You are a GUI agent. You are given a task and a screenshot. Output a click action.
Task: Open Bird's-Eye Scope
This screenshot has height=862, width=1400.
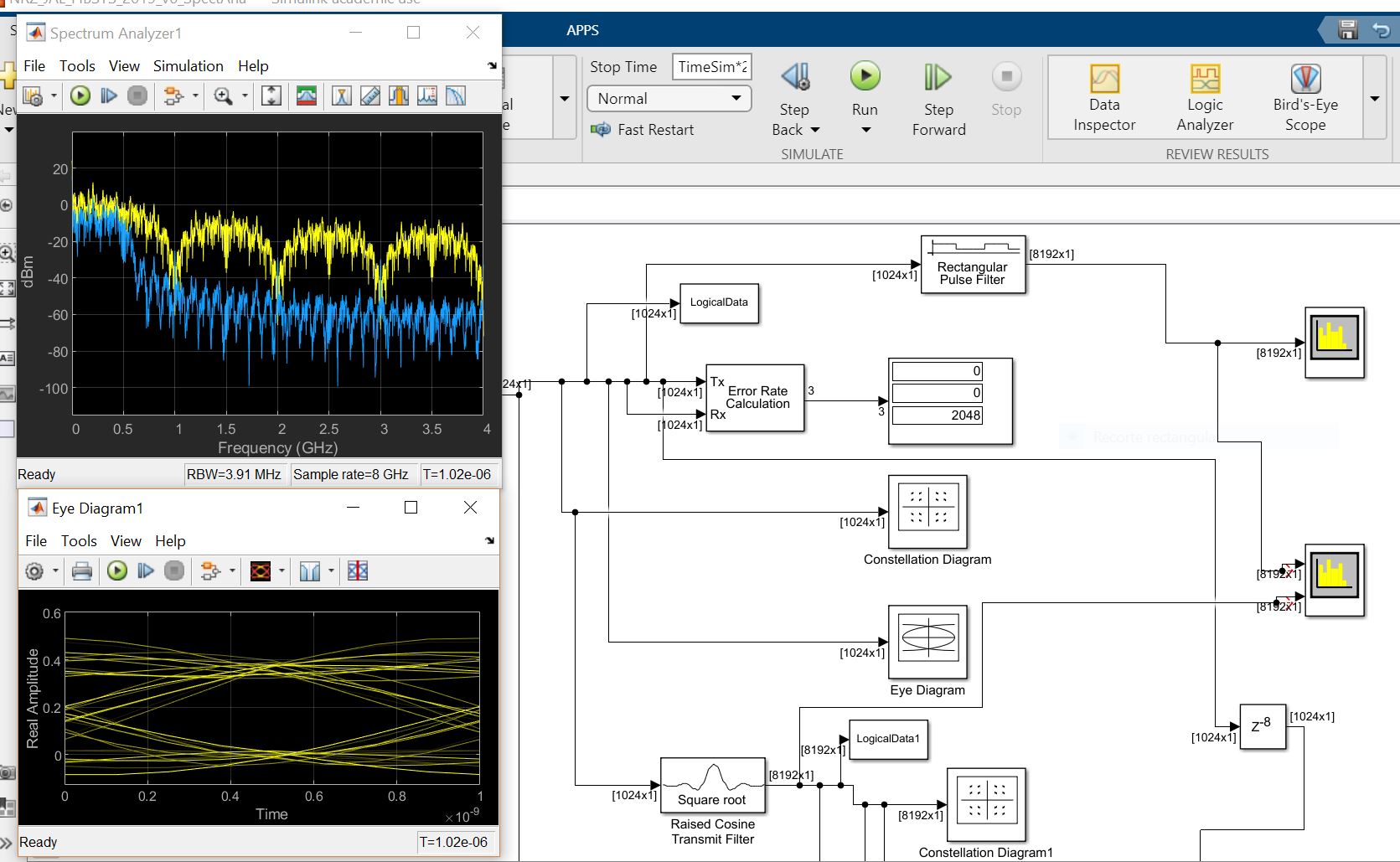pos(1305,98)
